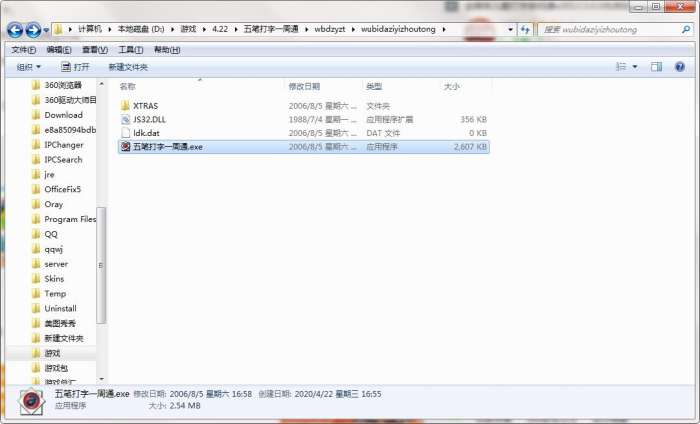Screen dimensions: 700x424
Task: Navigate to 本地磁盘 (D:) in address bar
Action: 141,29
